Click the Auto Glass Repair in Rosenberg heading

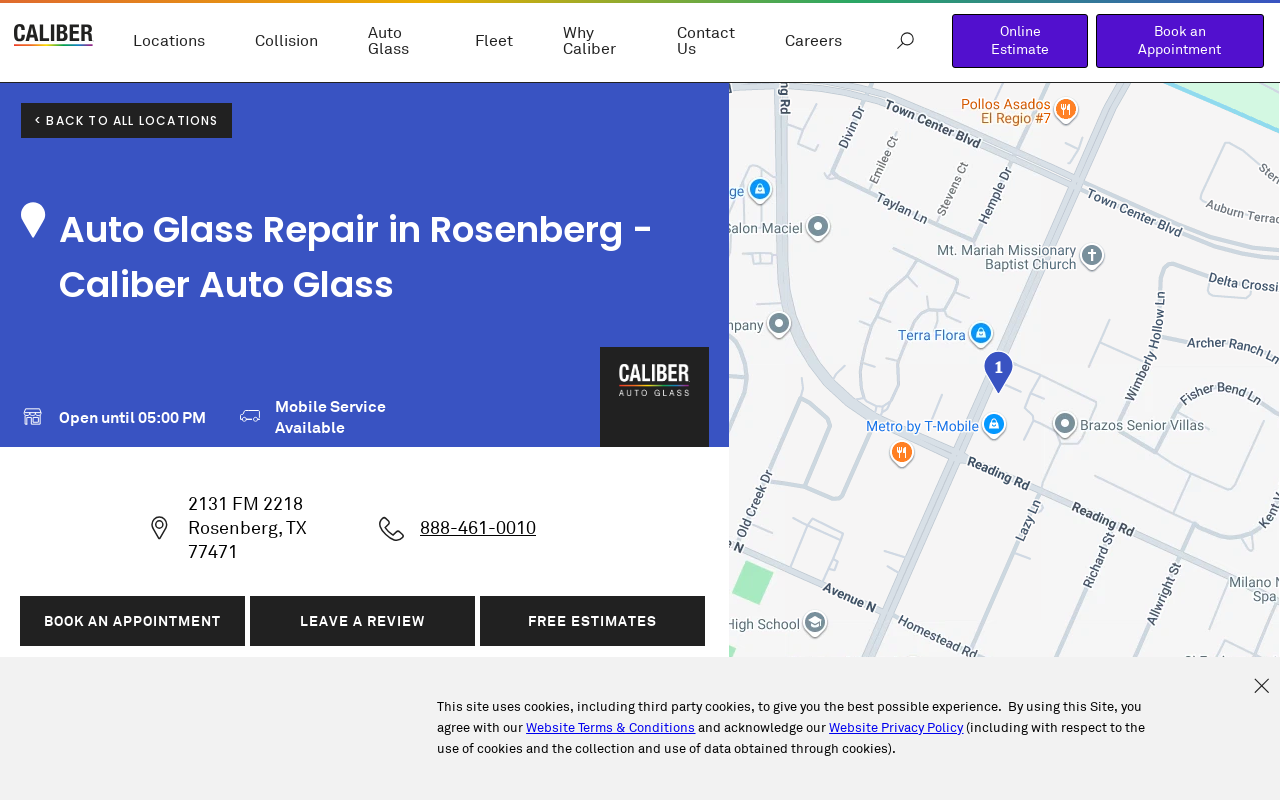tap(355, 257)
